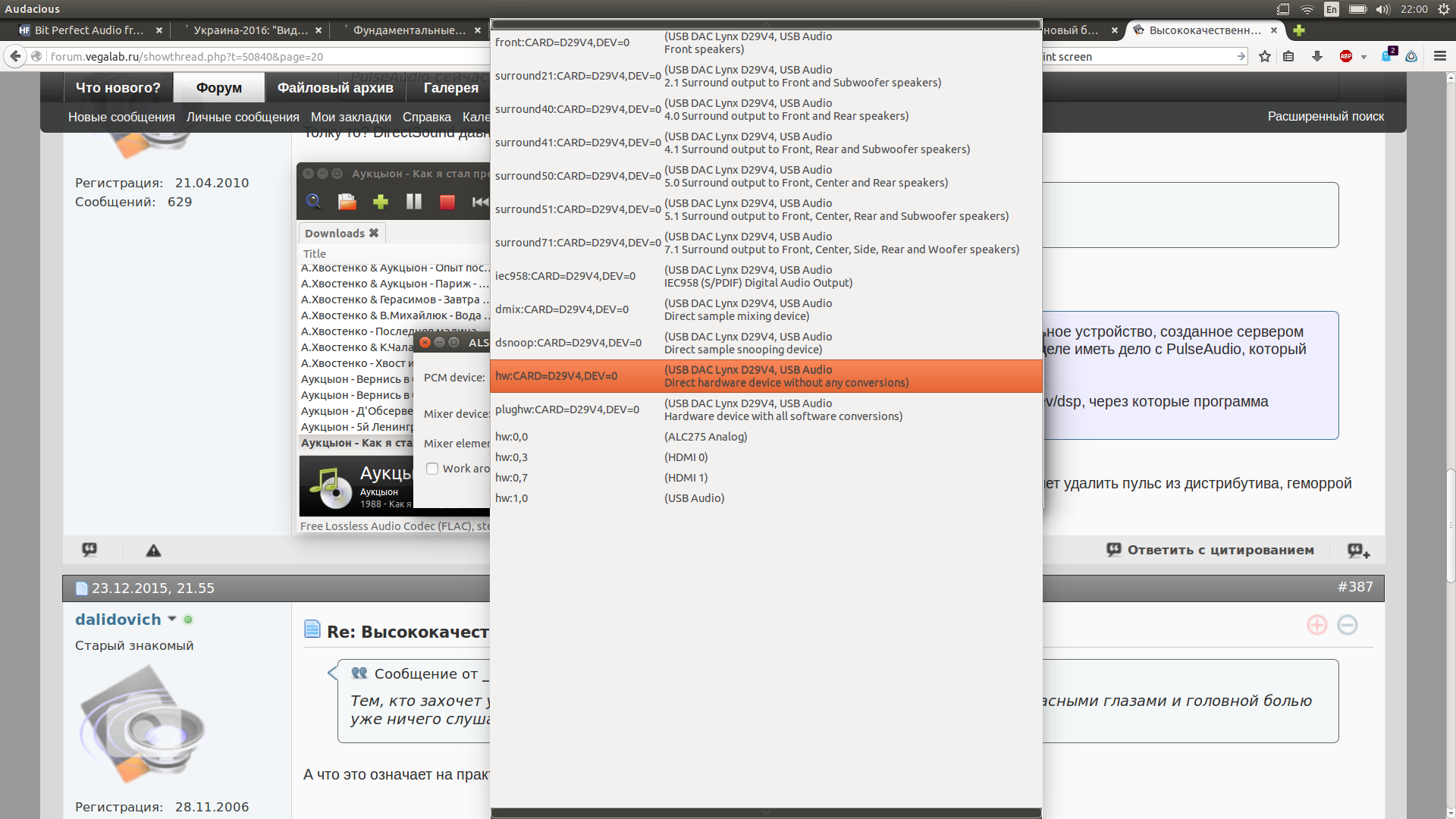
Task: Open files with the Audacious folder icon
Action: tap(347, 202)
